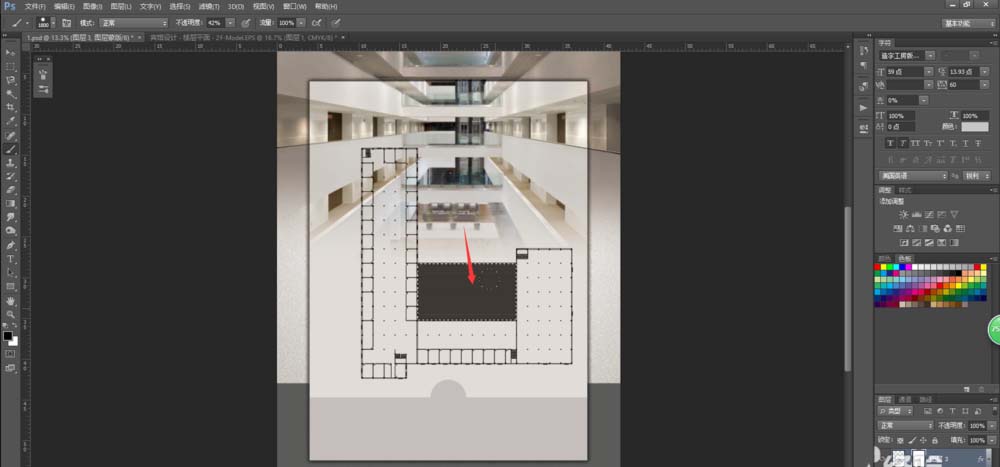Click the Hue/Saturation adjustment icon
Screen dimensions: 1000x467
[x=898, y=228]
